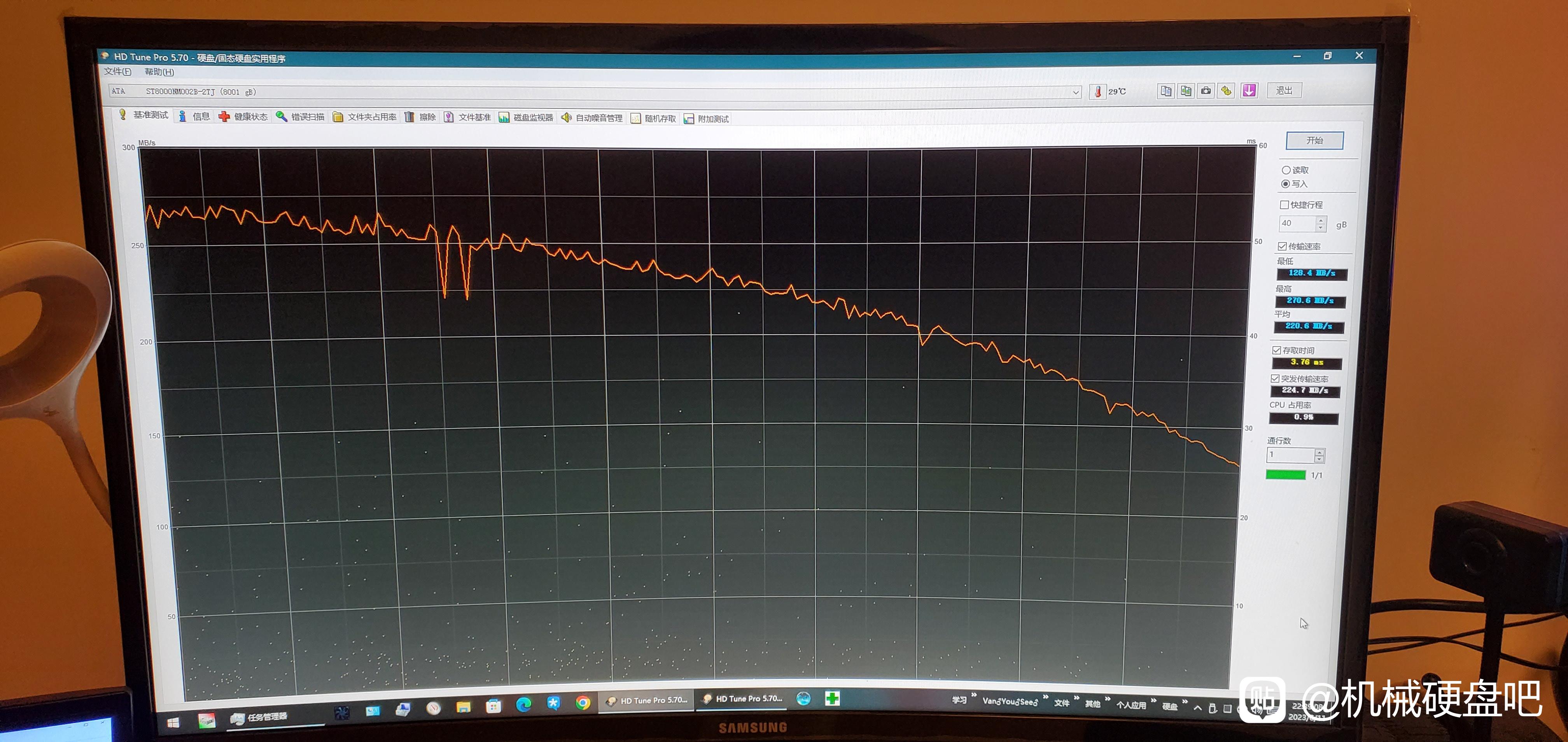Click the 通行数 pass count input field
Viewport: 1568px width, 742px height.
1290,455
